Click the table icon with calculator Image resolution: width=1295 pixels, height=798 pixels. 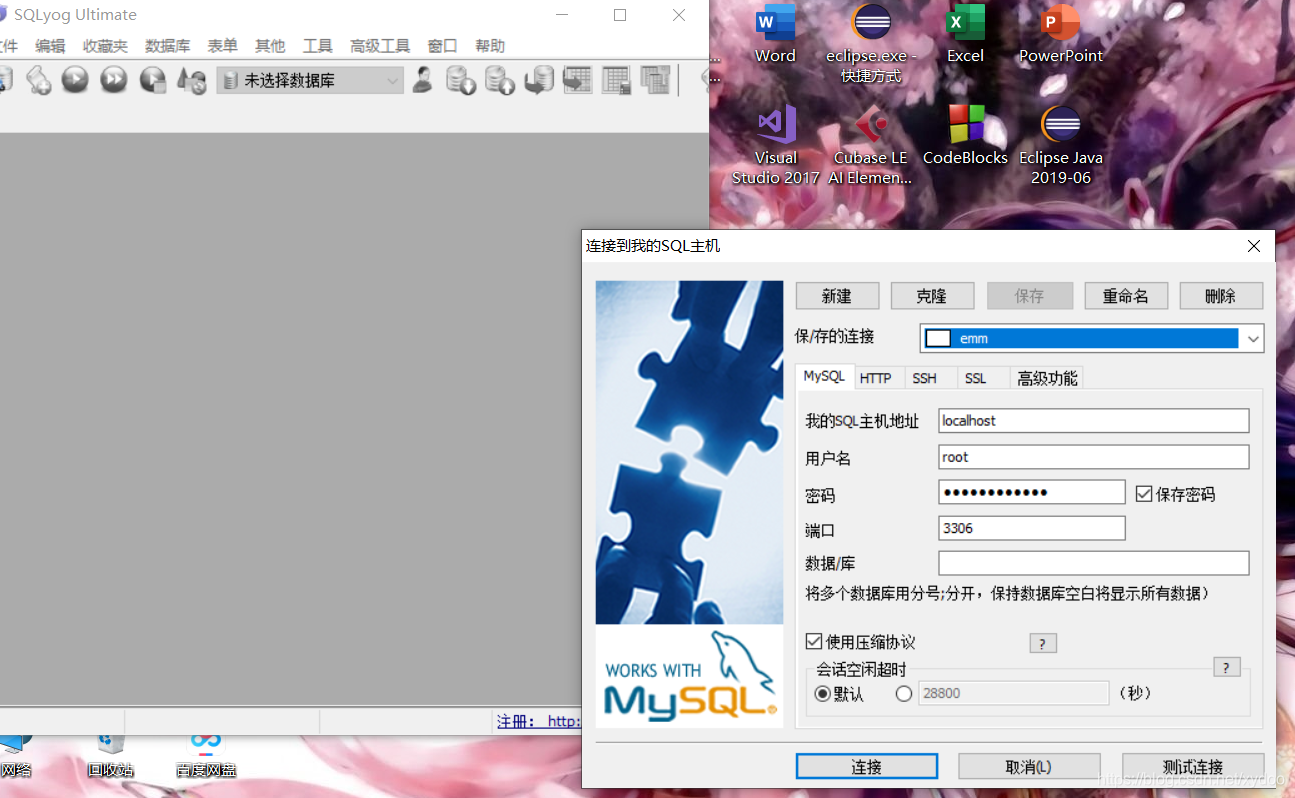pos(616,80)
